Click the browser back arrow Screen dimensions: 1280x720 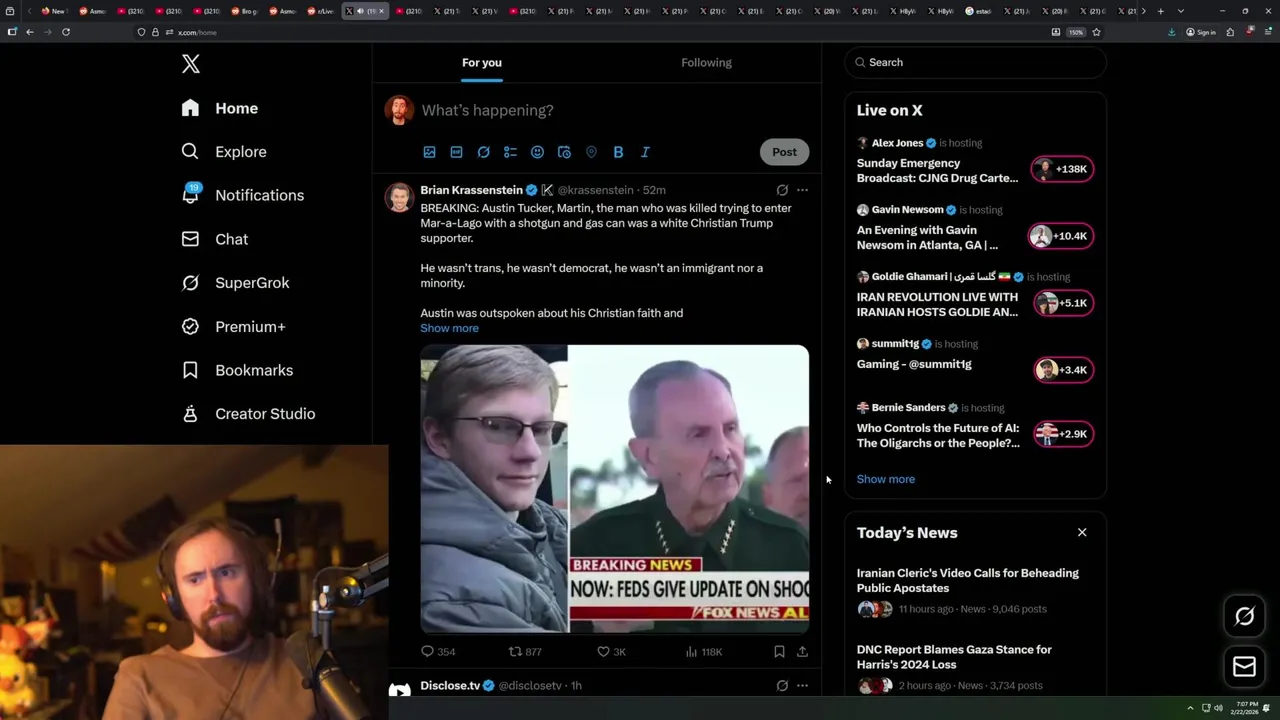pos(30,32)
